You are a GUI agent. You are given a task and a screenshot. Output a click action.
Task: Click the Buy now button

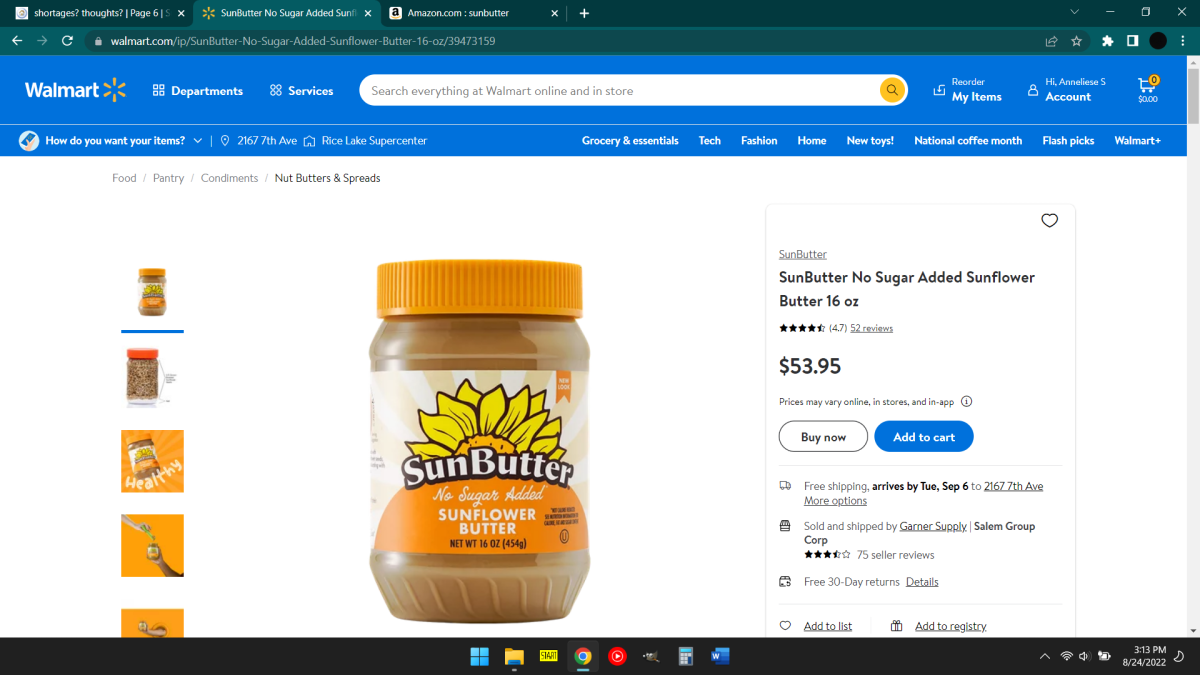(823, 437)
